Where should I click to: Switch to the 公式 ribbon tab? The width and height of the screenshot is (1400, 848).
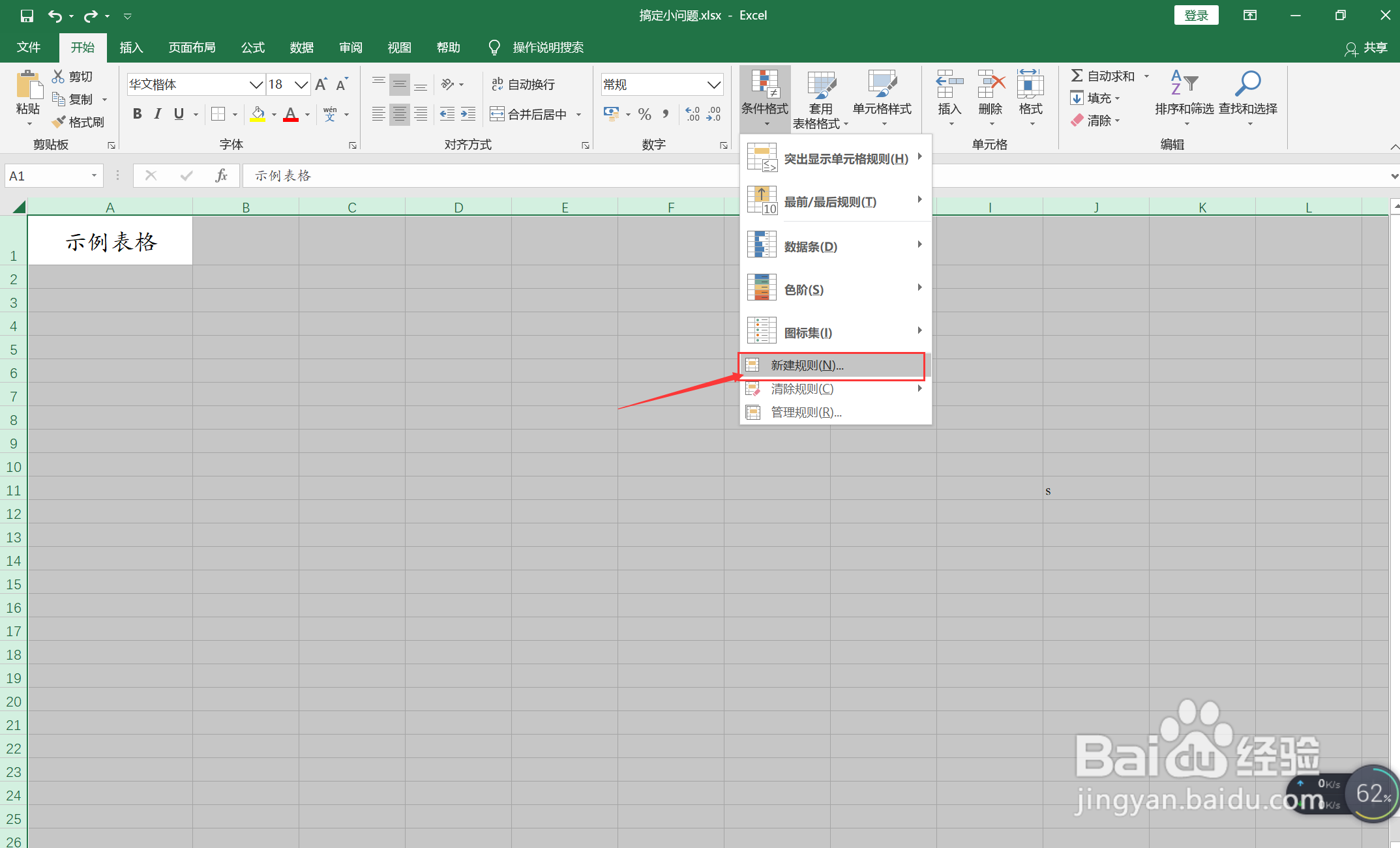[x=252, y=48]
